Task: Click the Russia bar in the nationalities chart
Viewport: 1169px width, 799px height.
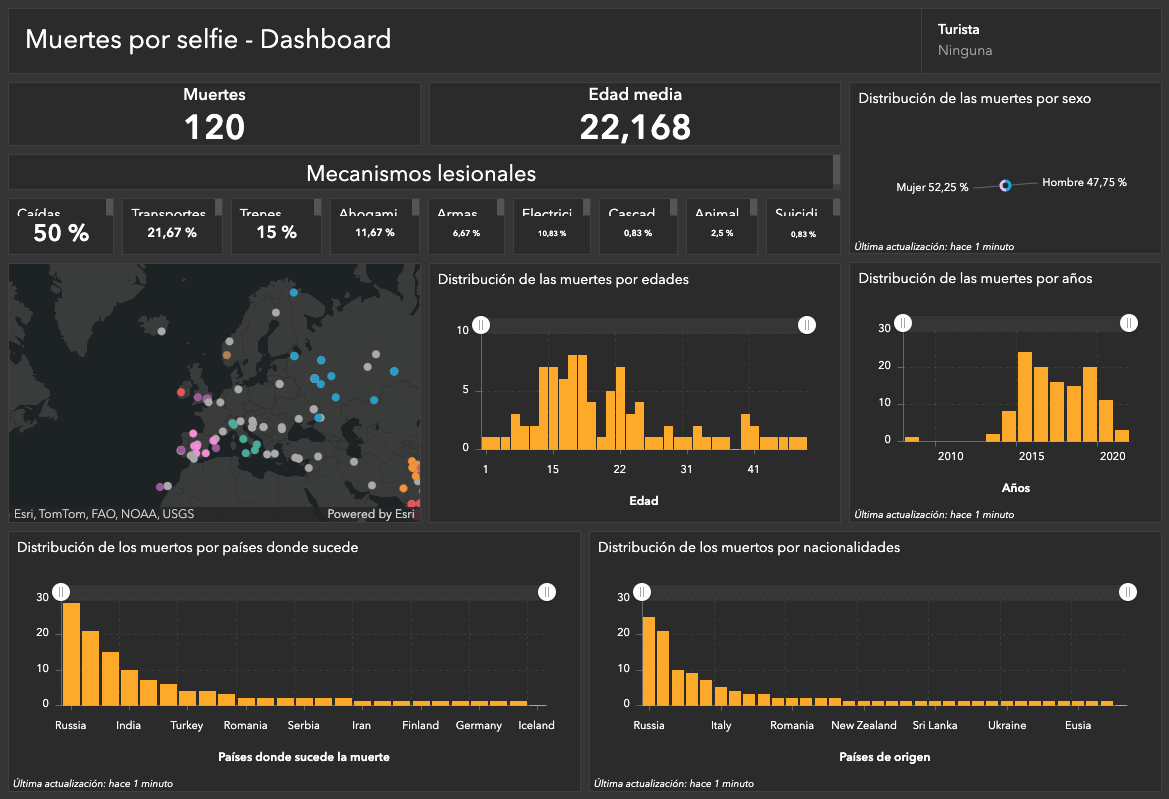Action: tap(648, 661)
